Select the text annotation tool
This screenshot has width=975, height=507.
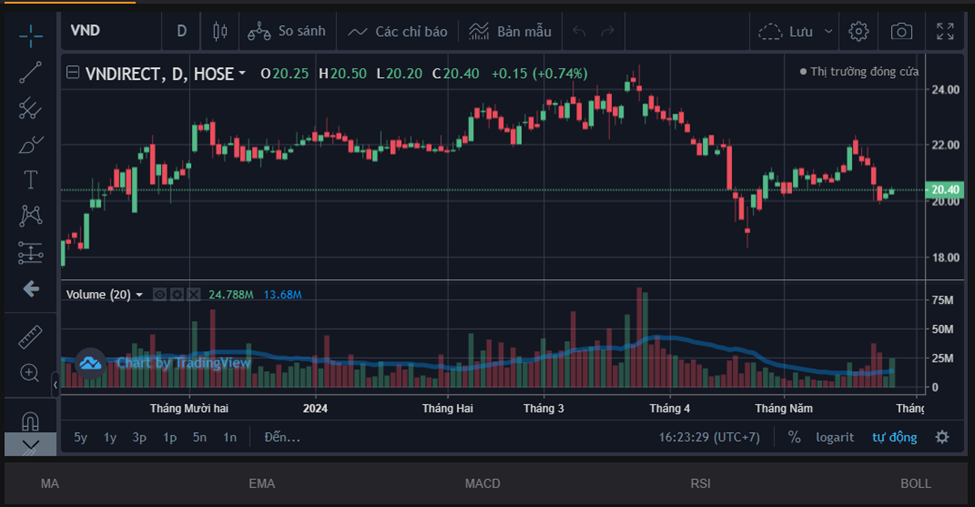[x=30, y=180]
